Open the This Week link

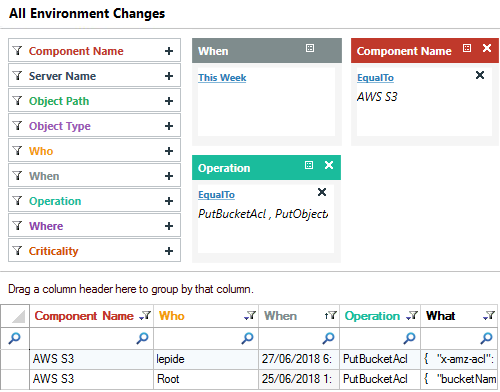click(222, 78)
